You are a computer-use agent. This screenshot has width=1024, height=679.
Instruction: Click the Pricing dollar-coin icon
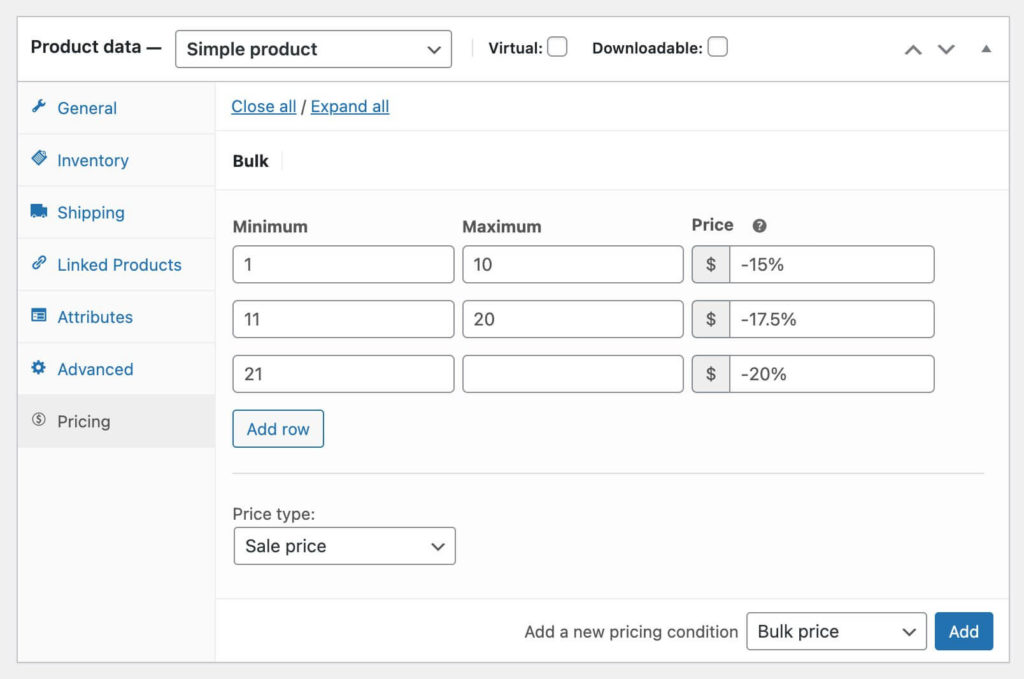[x=39, y=420]
